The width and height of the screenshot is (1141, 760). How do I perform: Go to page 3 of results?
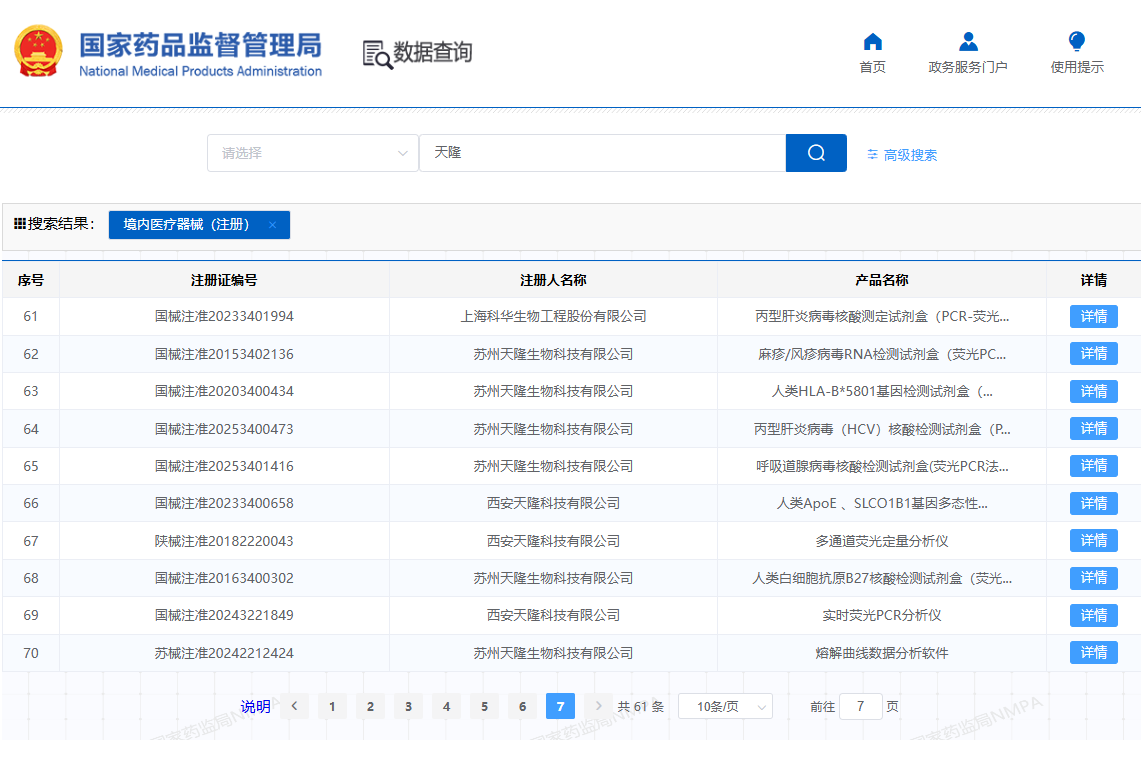pyautogui.click(x=408, y=706)
